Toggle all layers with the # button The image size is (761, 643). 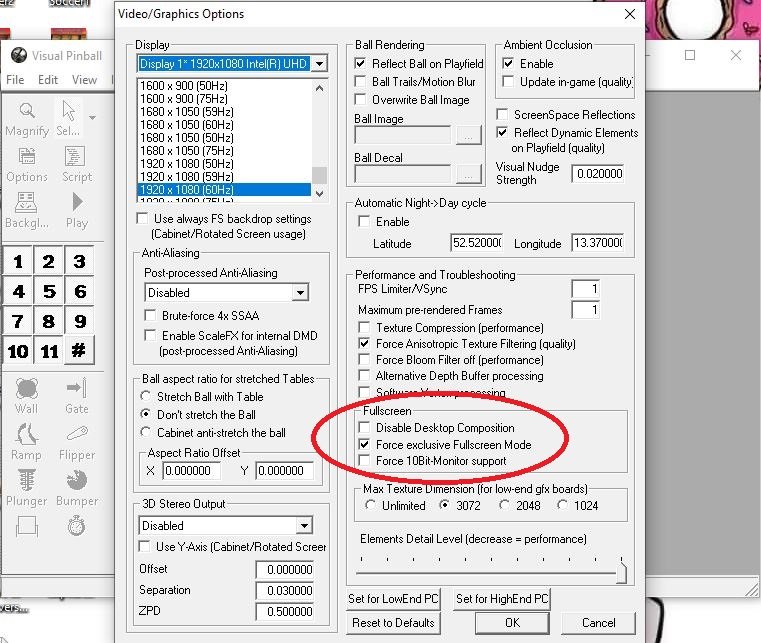pyautogui.click(x=79, y=350)
